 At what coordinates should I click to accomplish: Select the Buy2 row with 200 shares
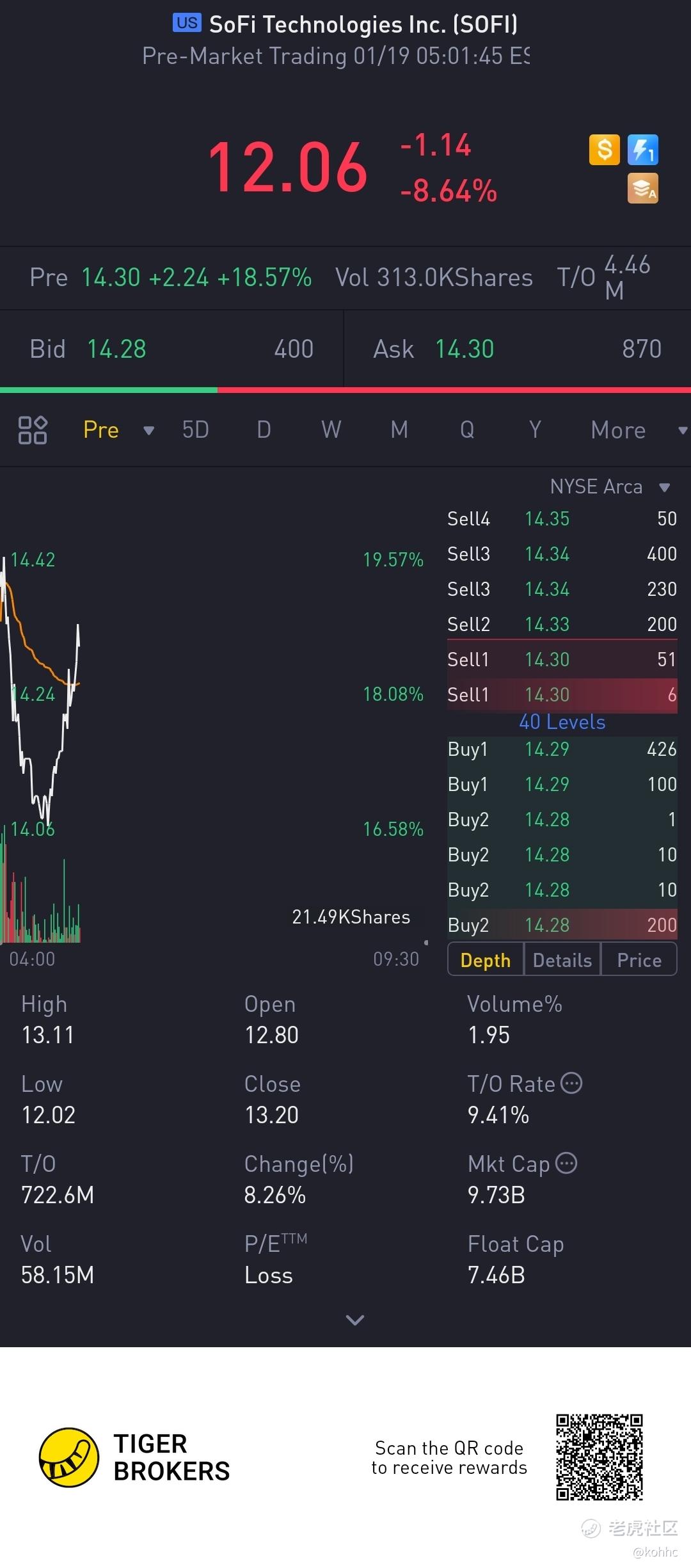click(x=562, y=925)
